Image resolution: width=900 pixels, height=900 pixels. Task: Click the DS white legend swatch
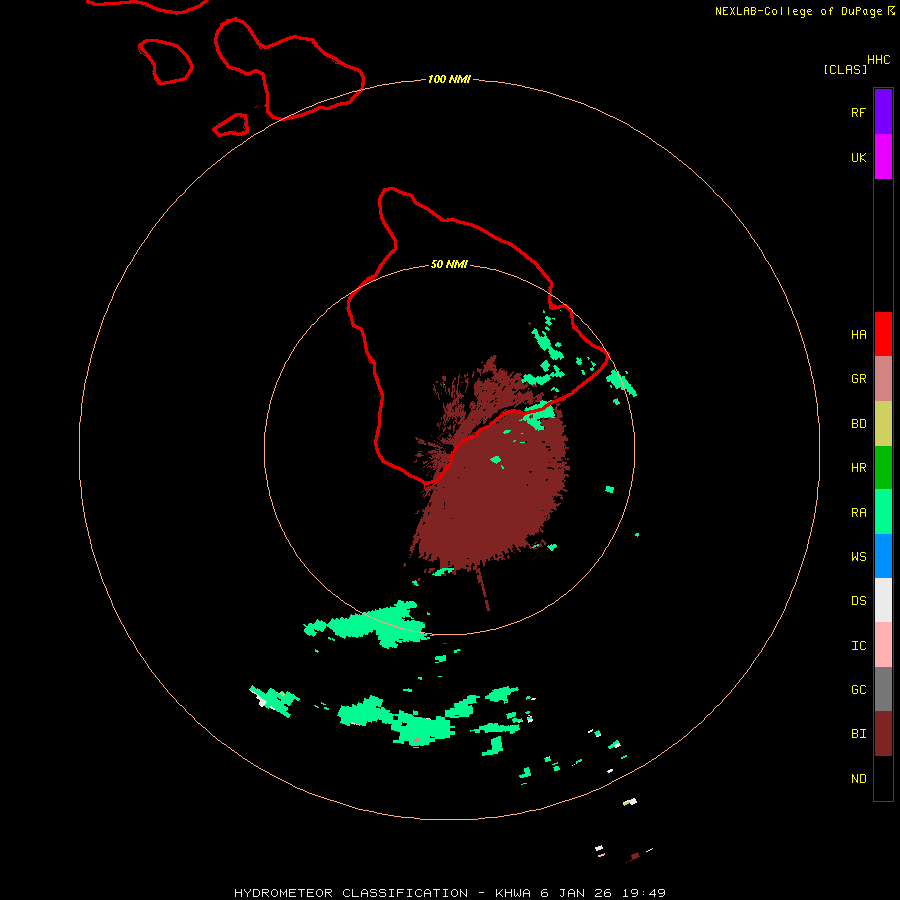[x=883, y=600]
